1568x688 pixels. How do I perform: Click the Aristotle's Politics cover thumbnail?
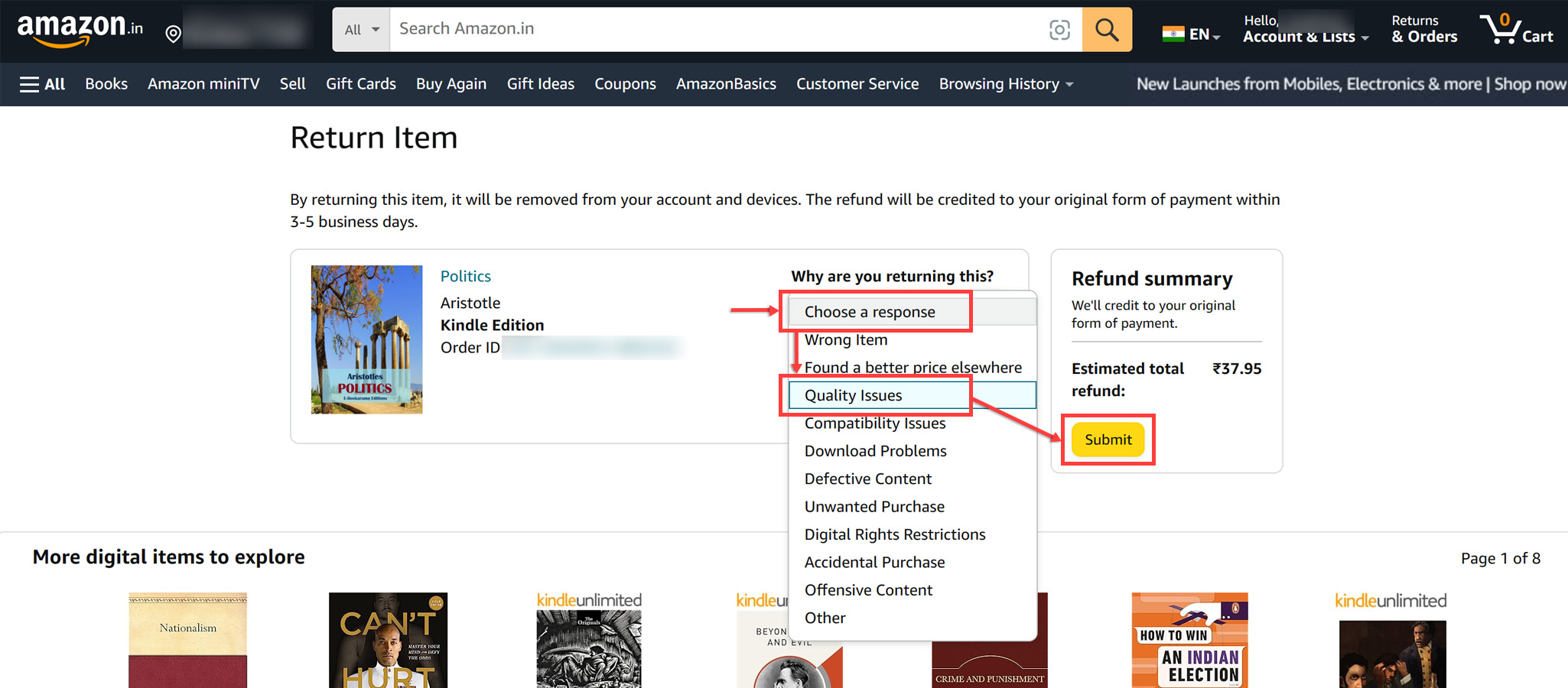(366, 339)
